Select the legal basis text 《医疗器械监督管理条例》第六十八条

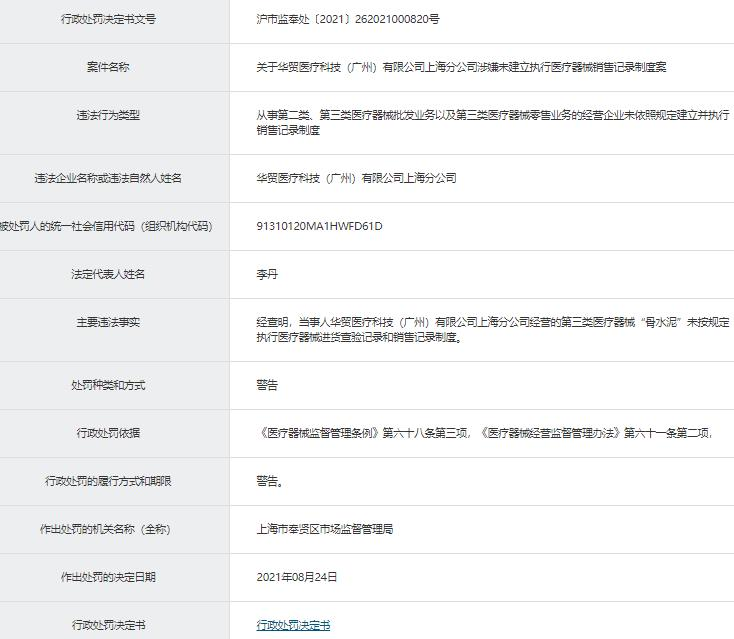[x=485, y=433]
